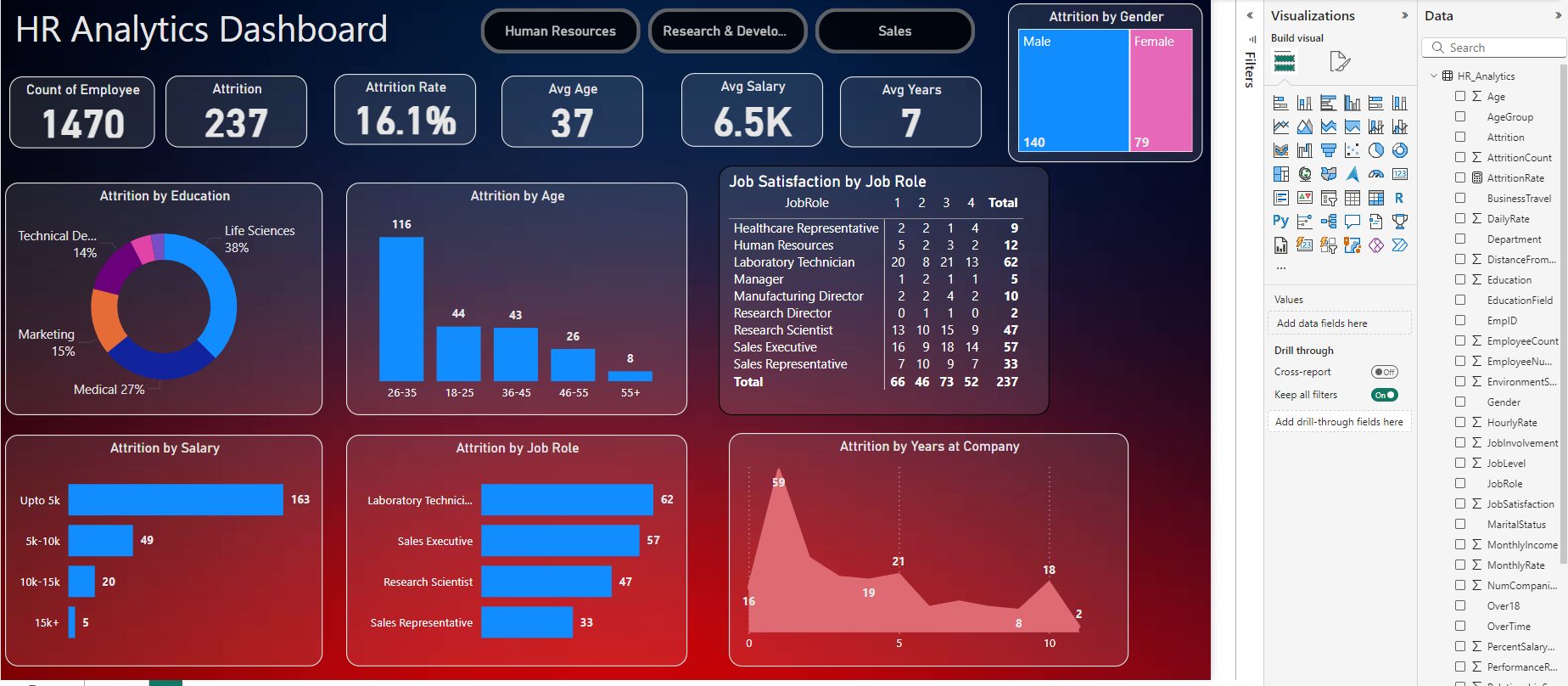Expand the Filters pane chevron
This screenshot has width=1568, height=686.
[x=1250, y=15]
